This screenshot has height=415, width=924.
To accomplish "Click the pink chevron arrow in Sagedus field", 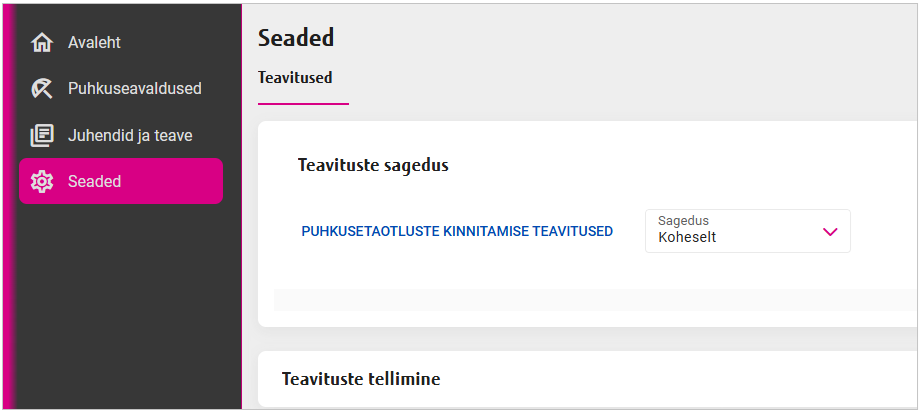I will pos(829,231).
